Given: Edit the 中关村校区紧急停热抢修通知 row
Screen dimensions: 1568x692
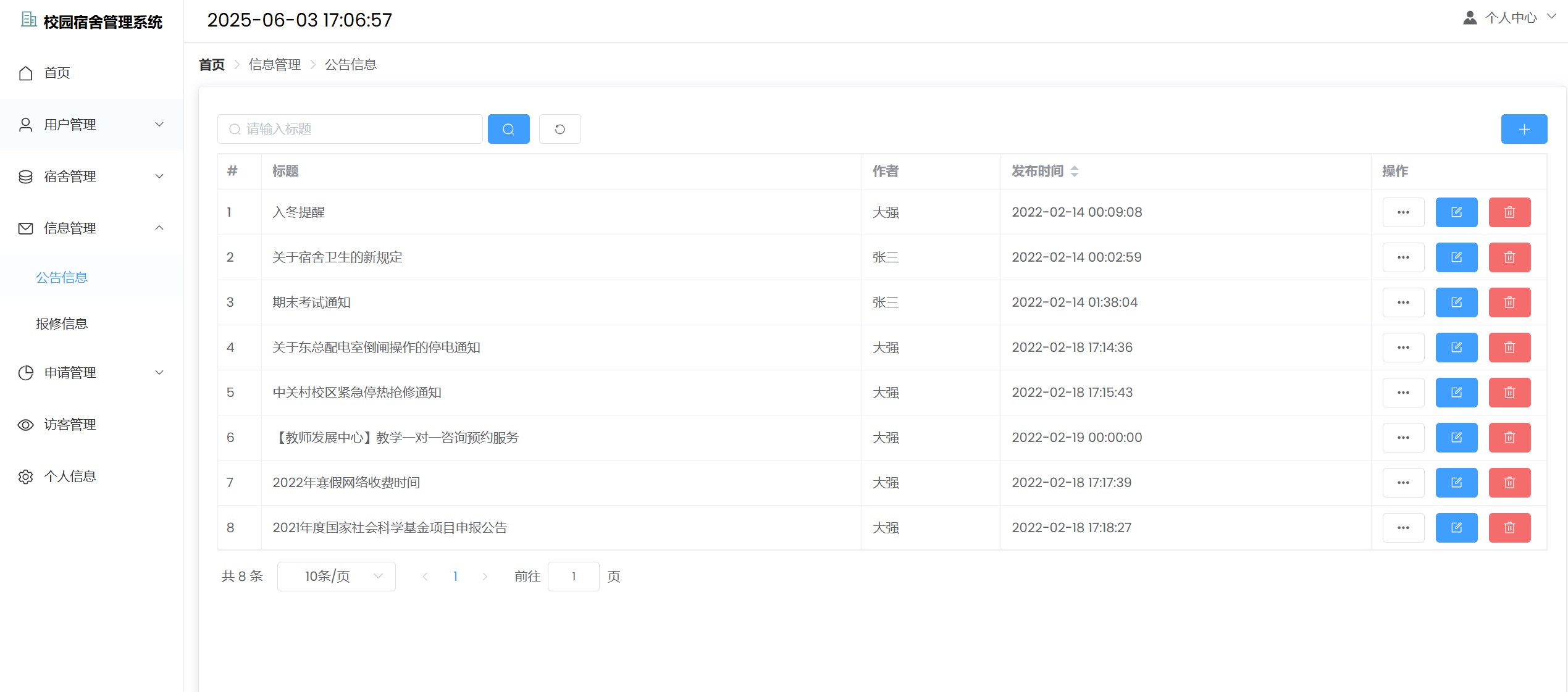Looking at the screenshot, I should pyautogui.click(x=1456, y=393).
